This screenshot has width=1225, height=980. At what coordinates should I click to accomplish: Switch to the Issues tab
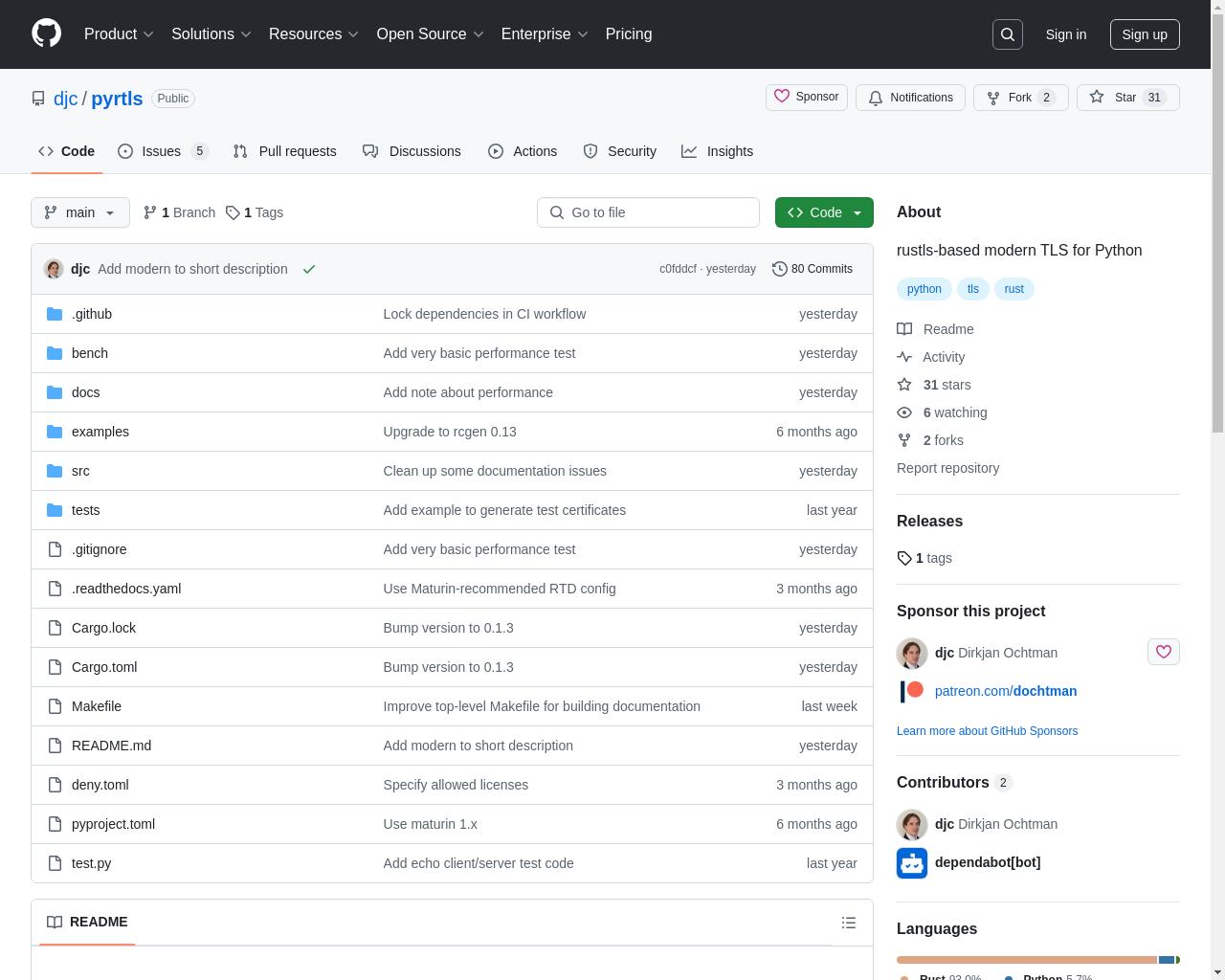[163, 151]
